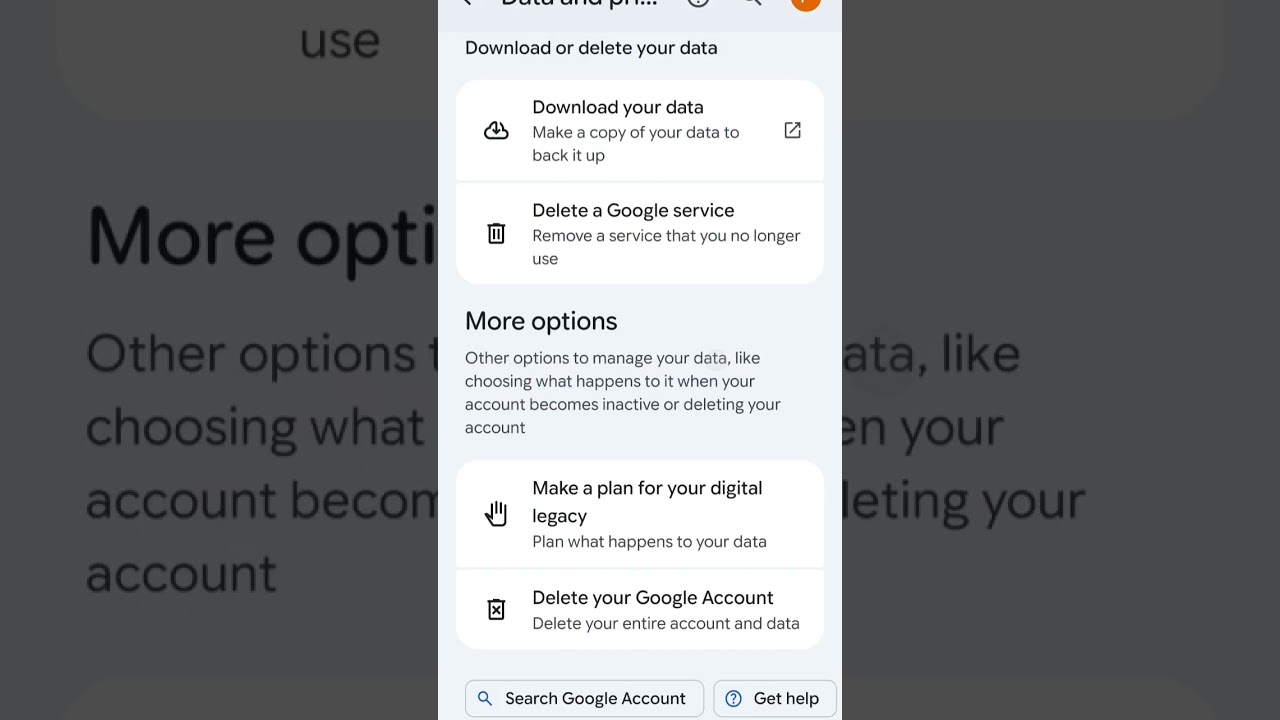Click the hand icon for digital legacy
The height and width of the screenshot is (720, 1280).
pos(496,514)
